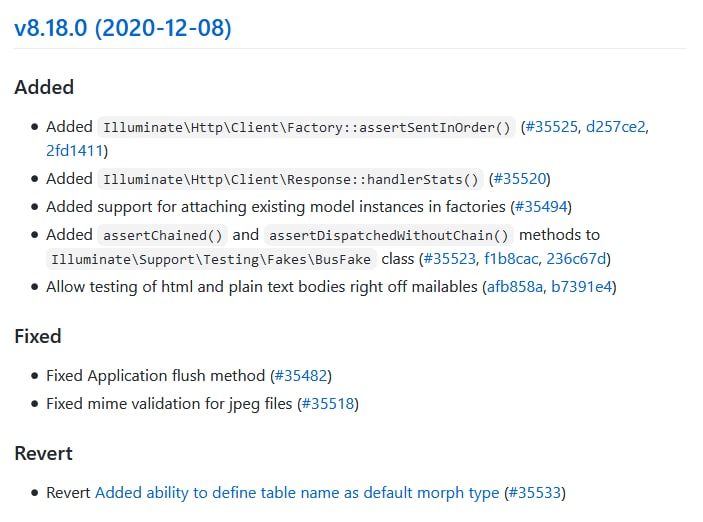Open commit d257ce2
The width and height of the screenshot is (703, 522).
tap(616, 126)
